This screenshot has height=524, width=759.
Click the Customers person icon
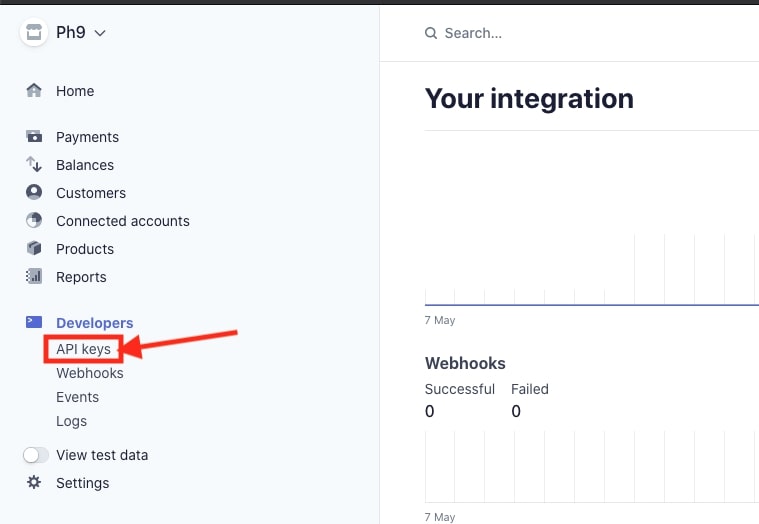click(34, 193)
